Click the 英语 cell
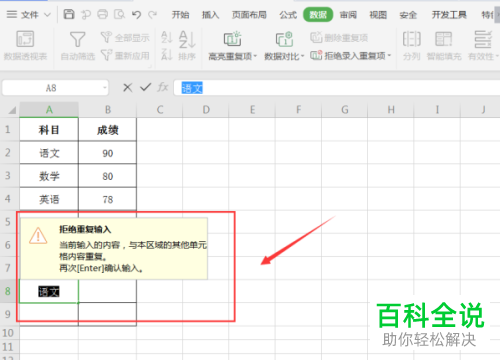 coord(49,199)
